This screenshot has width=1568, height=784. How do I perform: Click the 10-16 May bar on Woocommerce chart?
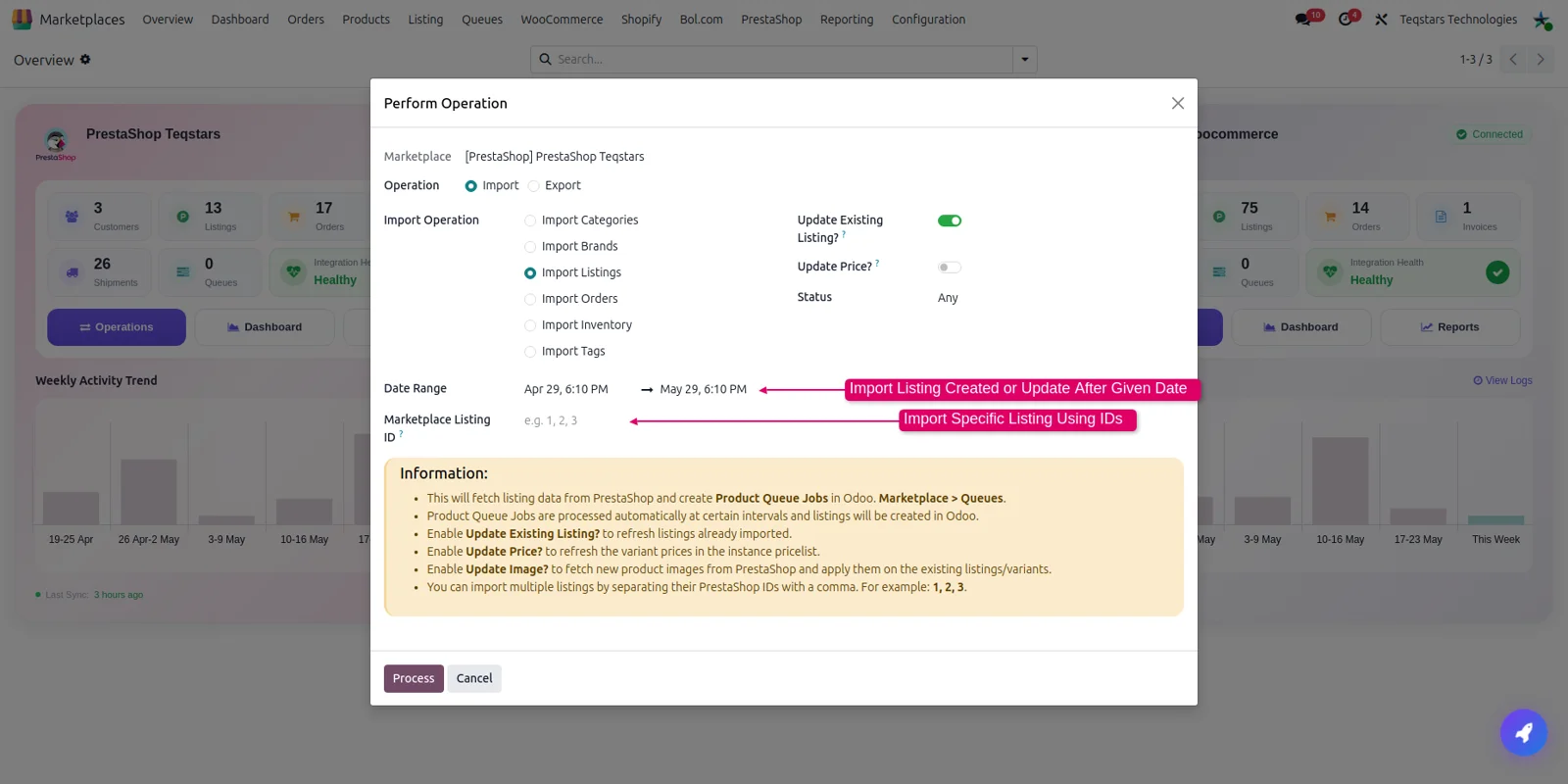[1340, 481]
